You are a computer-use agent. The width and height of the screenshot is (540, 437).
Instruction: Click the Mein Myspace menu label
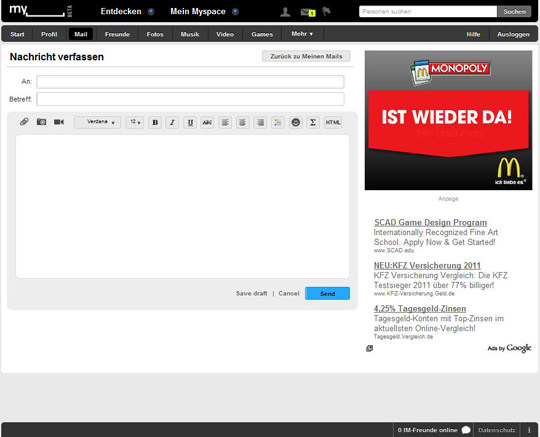(198, 11)
